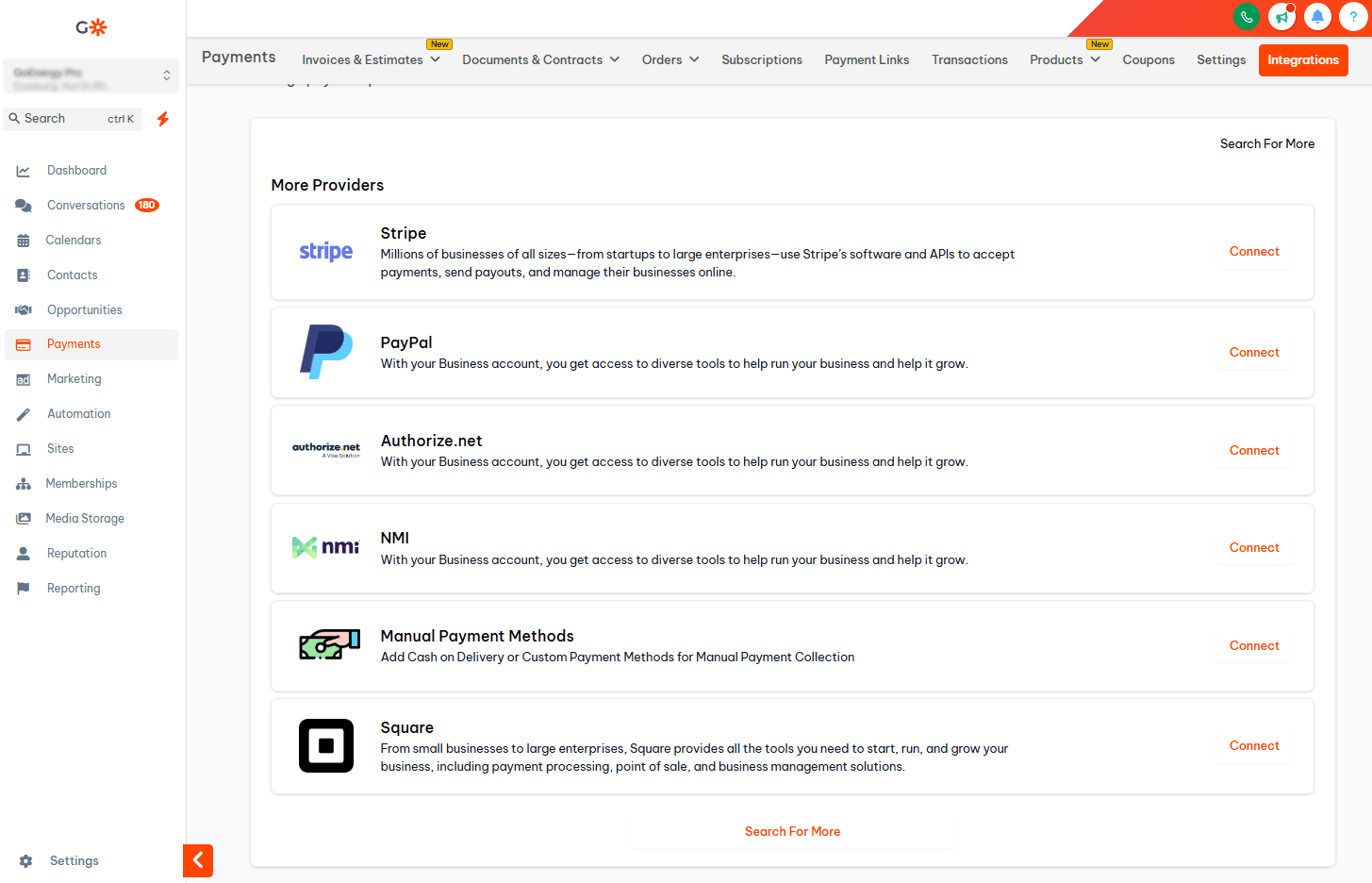Click the Memberships icon in sidebar
Screen dimensions: 1372x883
[x=24, y=484]
